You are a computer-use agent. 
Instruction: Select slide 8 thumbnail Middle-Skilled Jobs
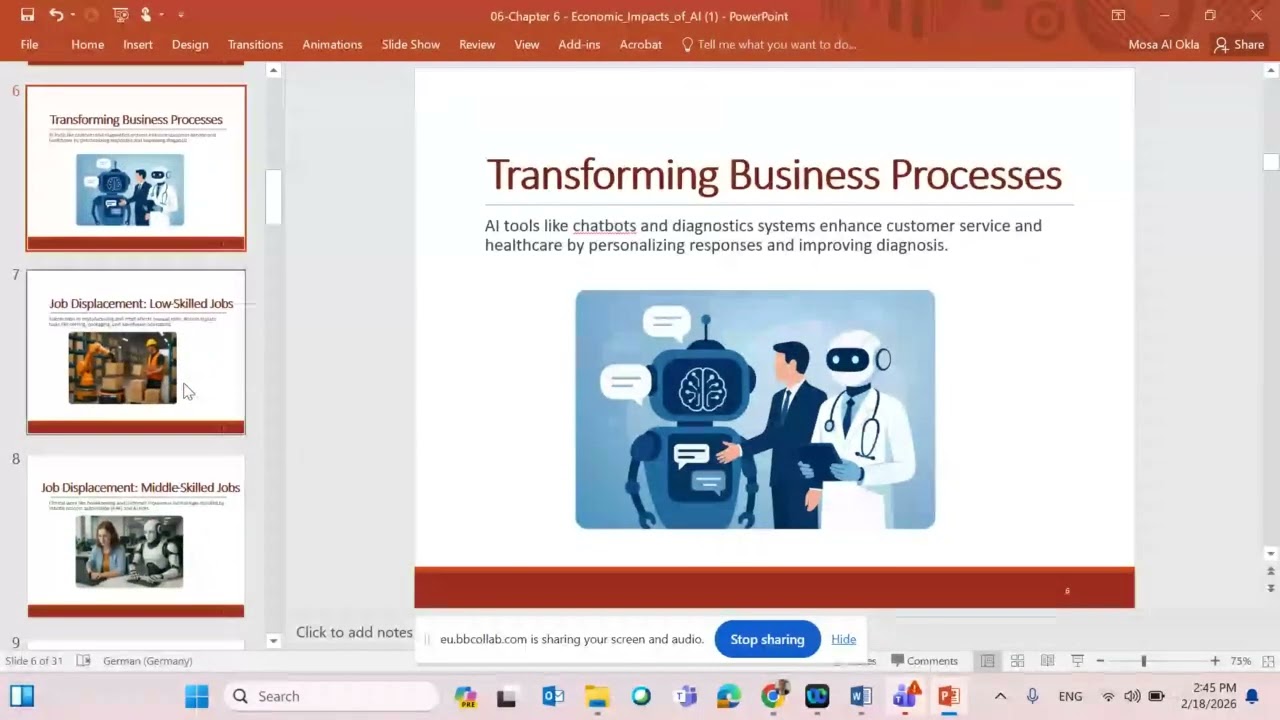pyautogui.click(x=136, y=536)
